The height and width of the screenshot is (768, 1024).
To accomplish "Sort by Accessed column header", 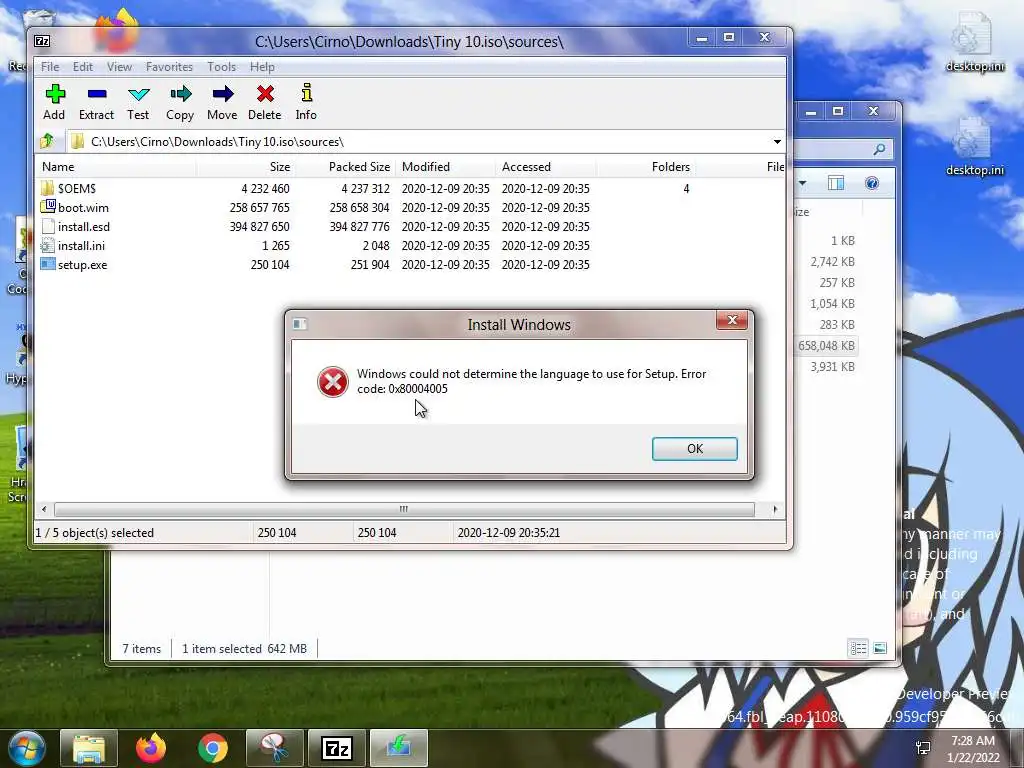I will (545, 167).
